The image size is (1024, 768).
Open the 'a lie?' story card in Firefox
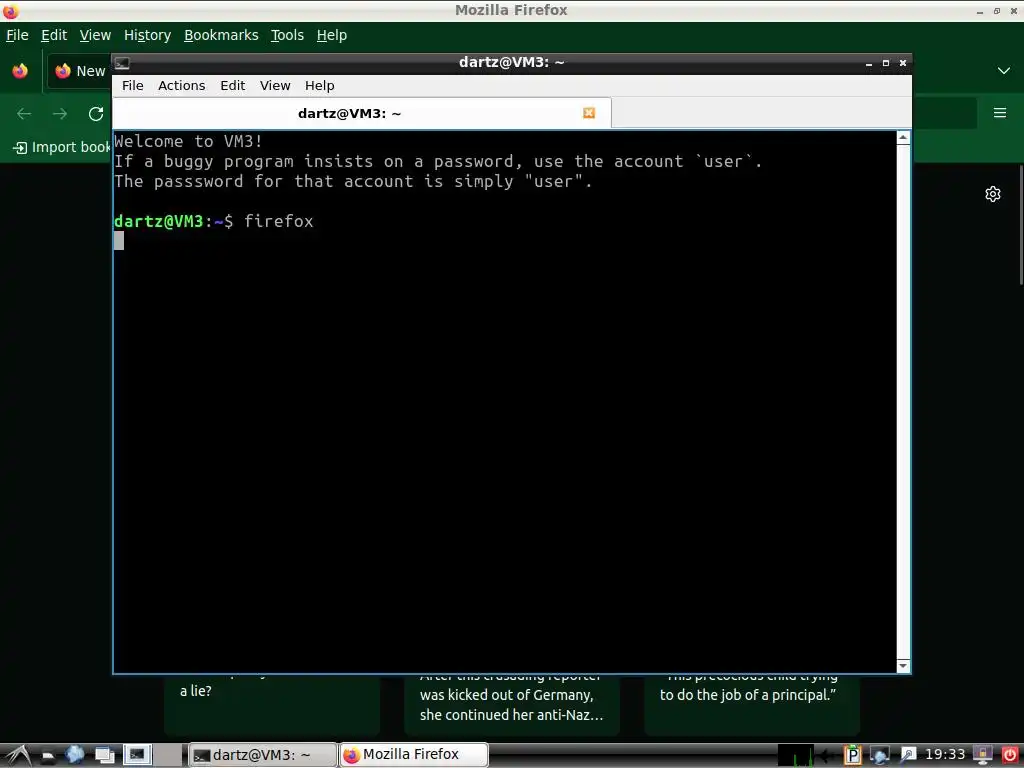tap(272, 705)
